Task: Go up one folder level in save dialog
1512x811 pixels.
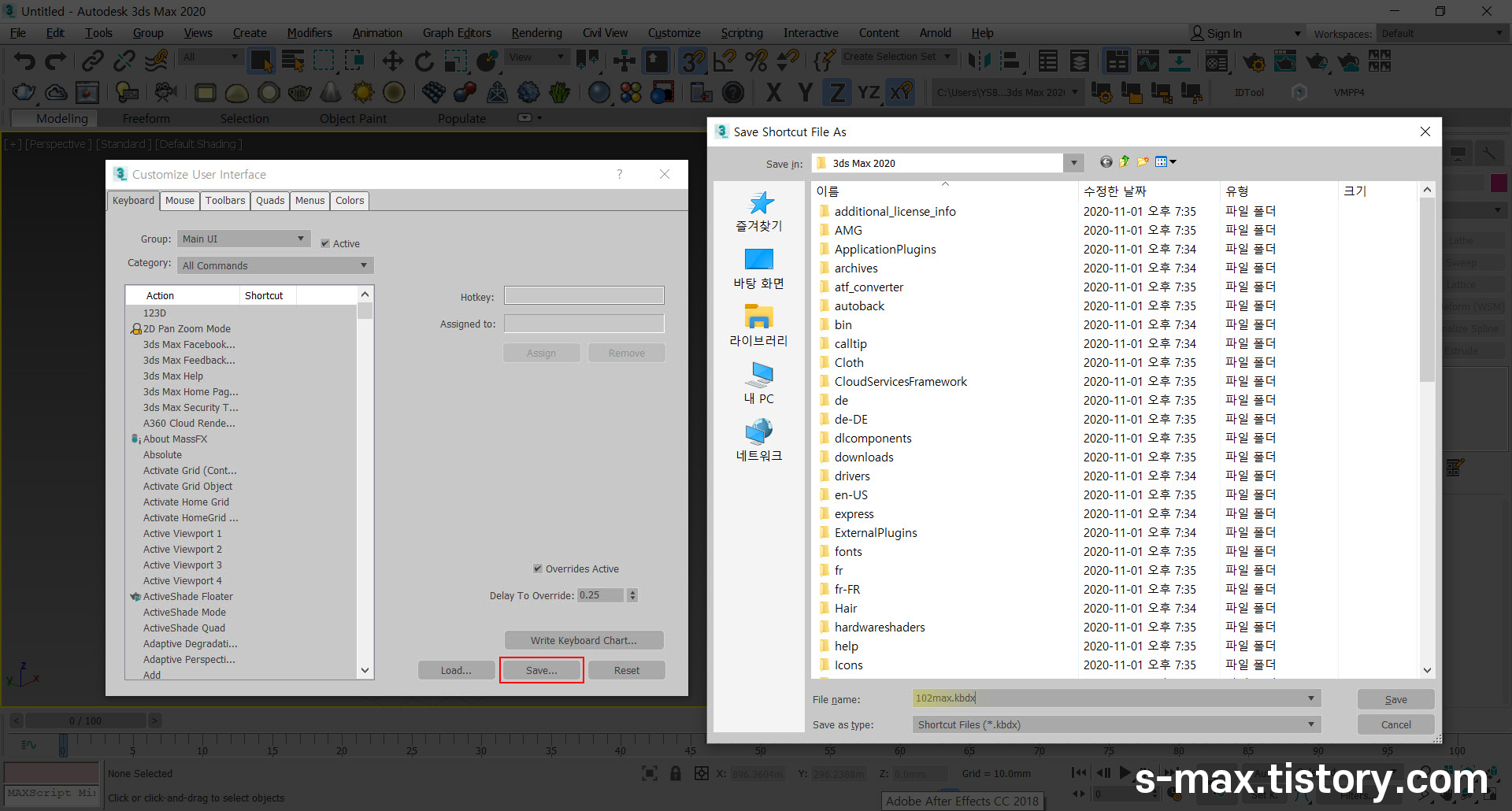Action: coord(1124,161)
